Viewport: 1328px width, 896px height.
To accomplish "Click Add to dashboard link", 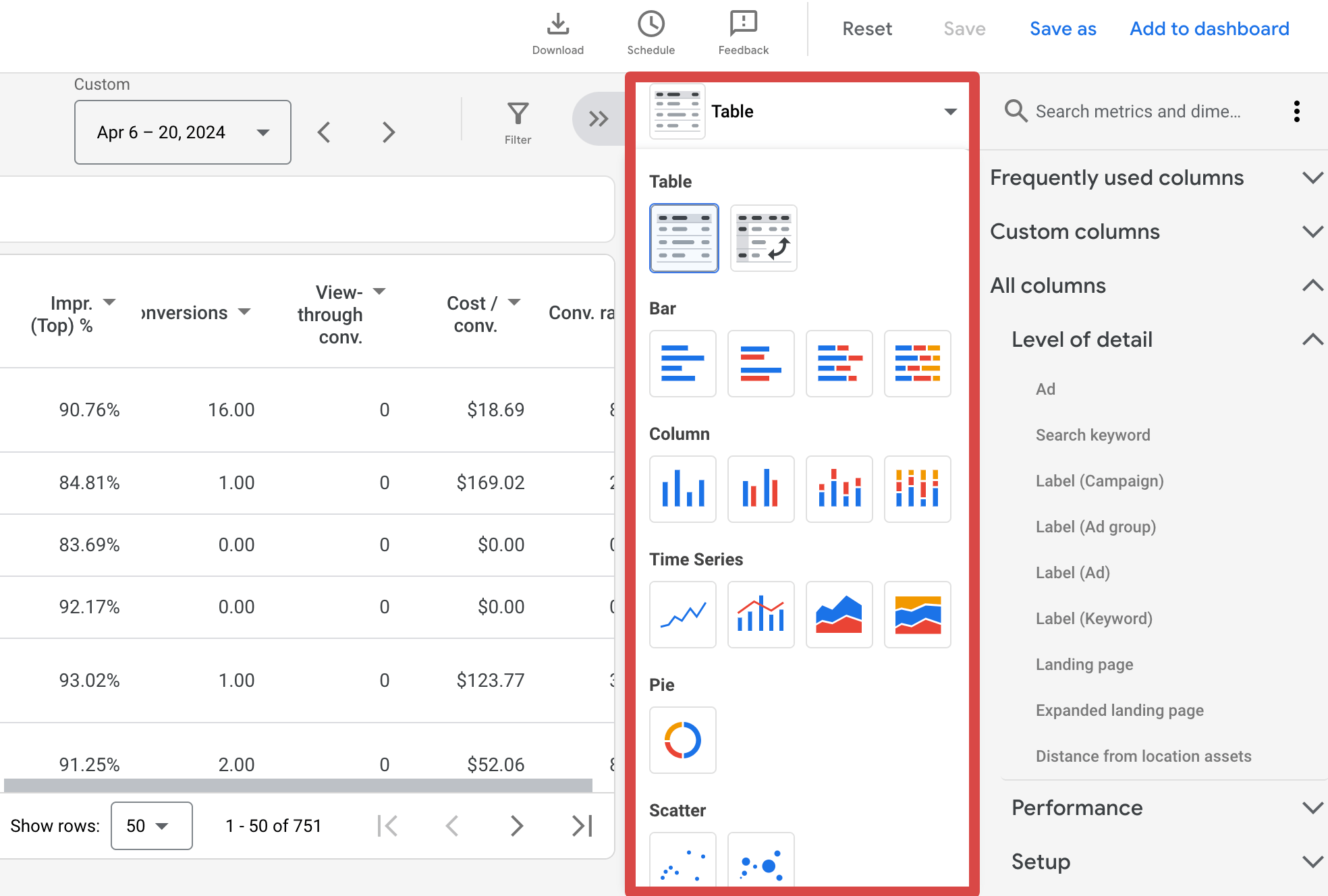I will (1209, 29).
